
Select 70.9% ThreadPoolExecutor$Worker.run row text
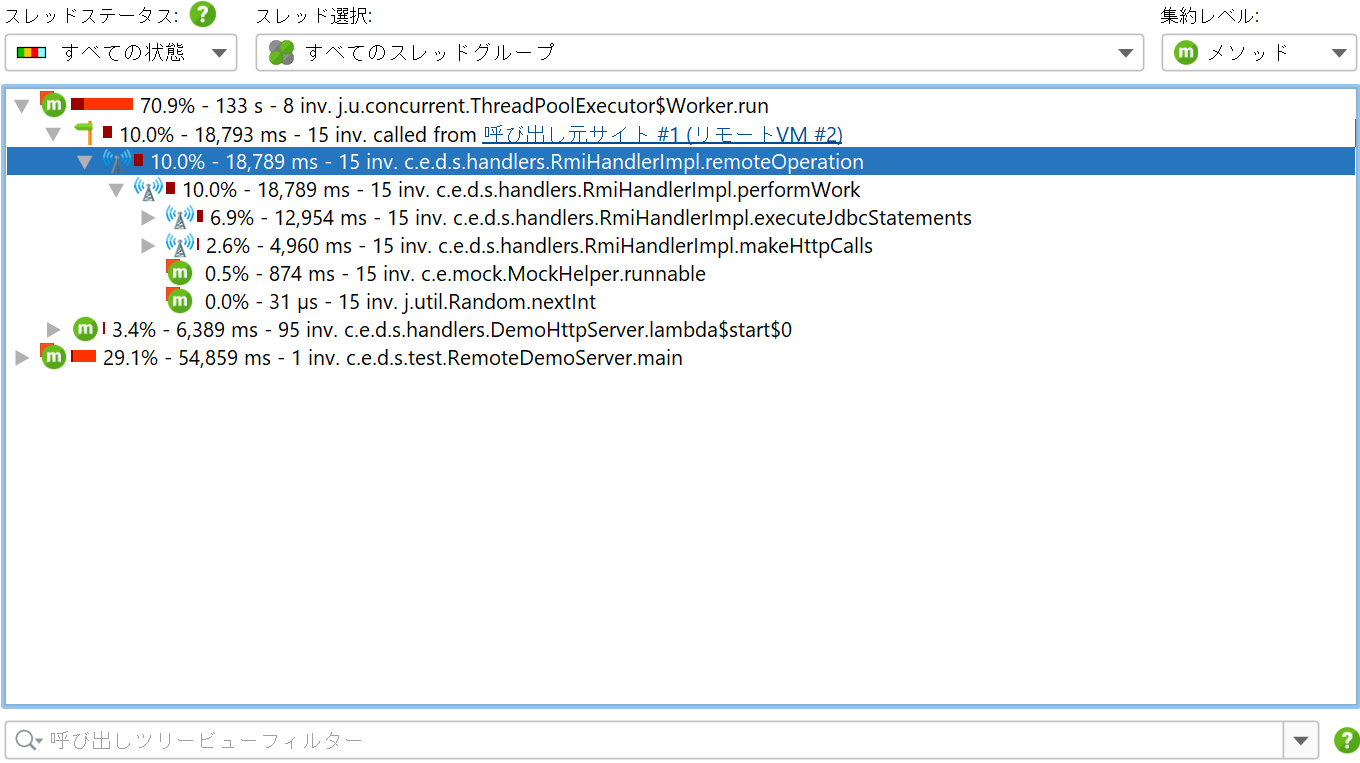(454, 106)
